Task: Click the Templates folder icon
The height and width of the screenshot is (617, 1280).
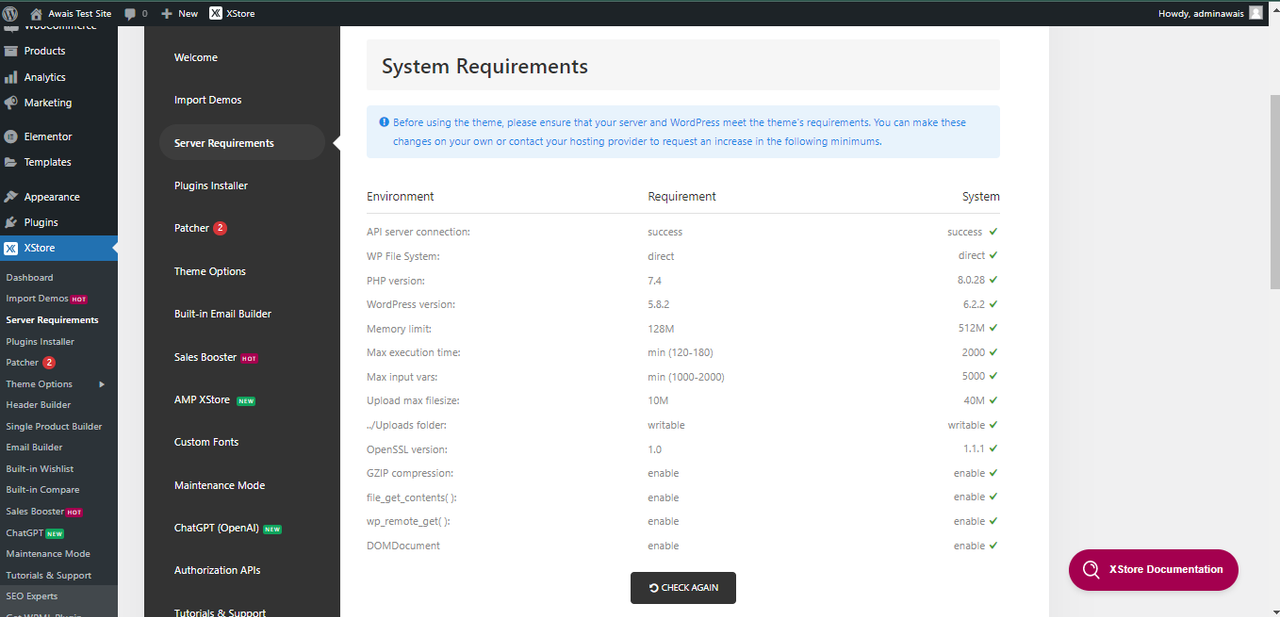Action: click(11, 162)
